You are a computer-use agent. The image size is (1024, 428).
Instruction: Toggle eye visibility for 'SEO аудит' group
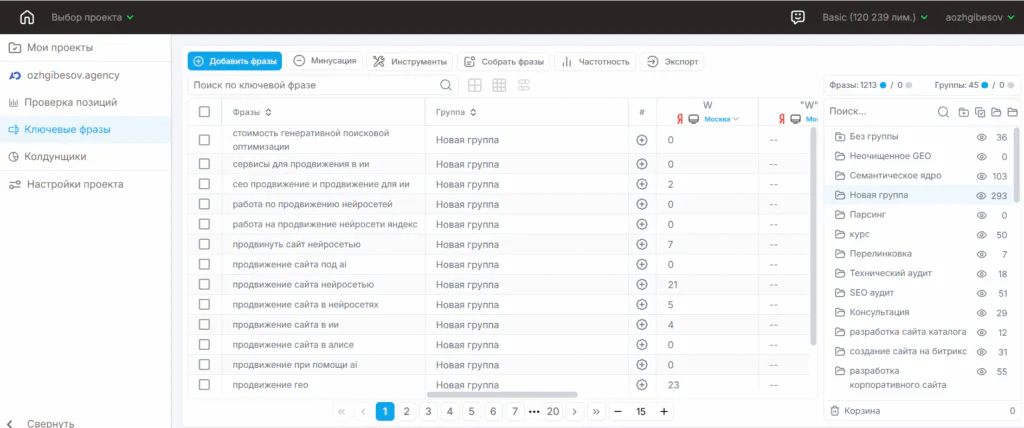point(981,293)
